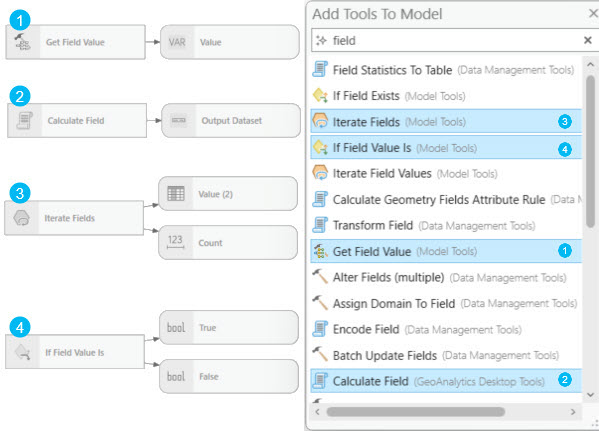Click the Get Field Value tool icon in model
This screenshot has width=599, height=431.
pyautogui.click(x=23, y=42)
